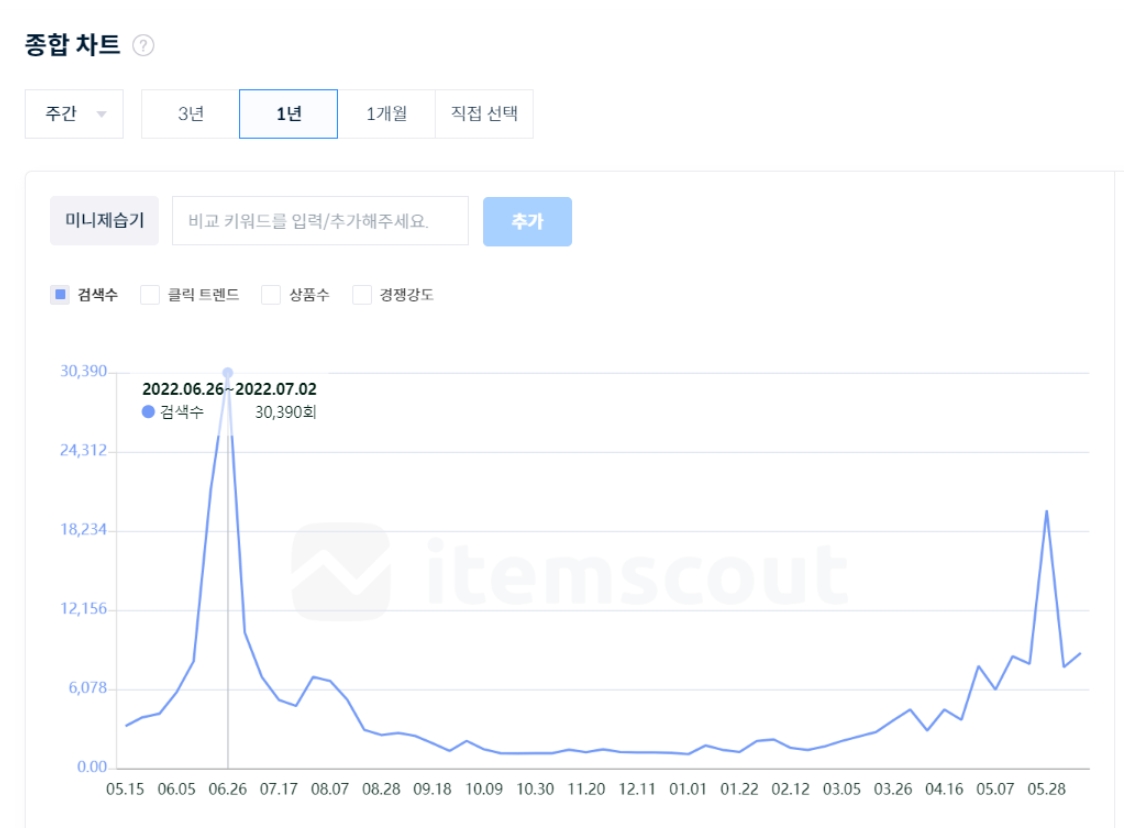Open 직접 선택 custom date range

tap(484, 114)
